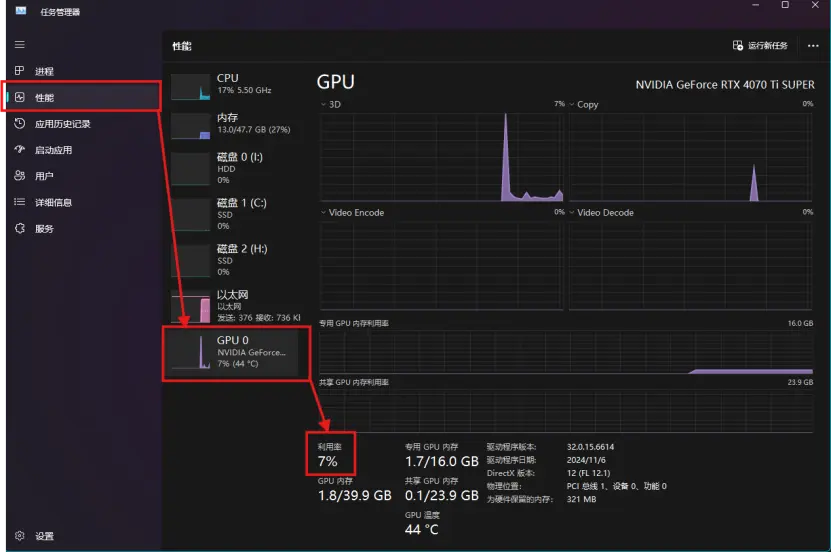The image size is (831, 552).
Task: Select 磁盘 1 (C:) SSD entry
Action: [x=235, y=208]
